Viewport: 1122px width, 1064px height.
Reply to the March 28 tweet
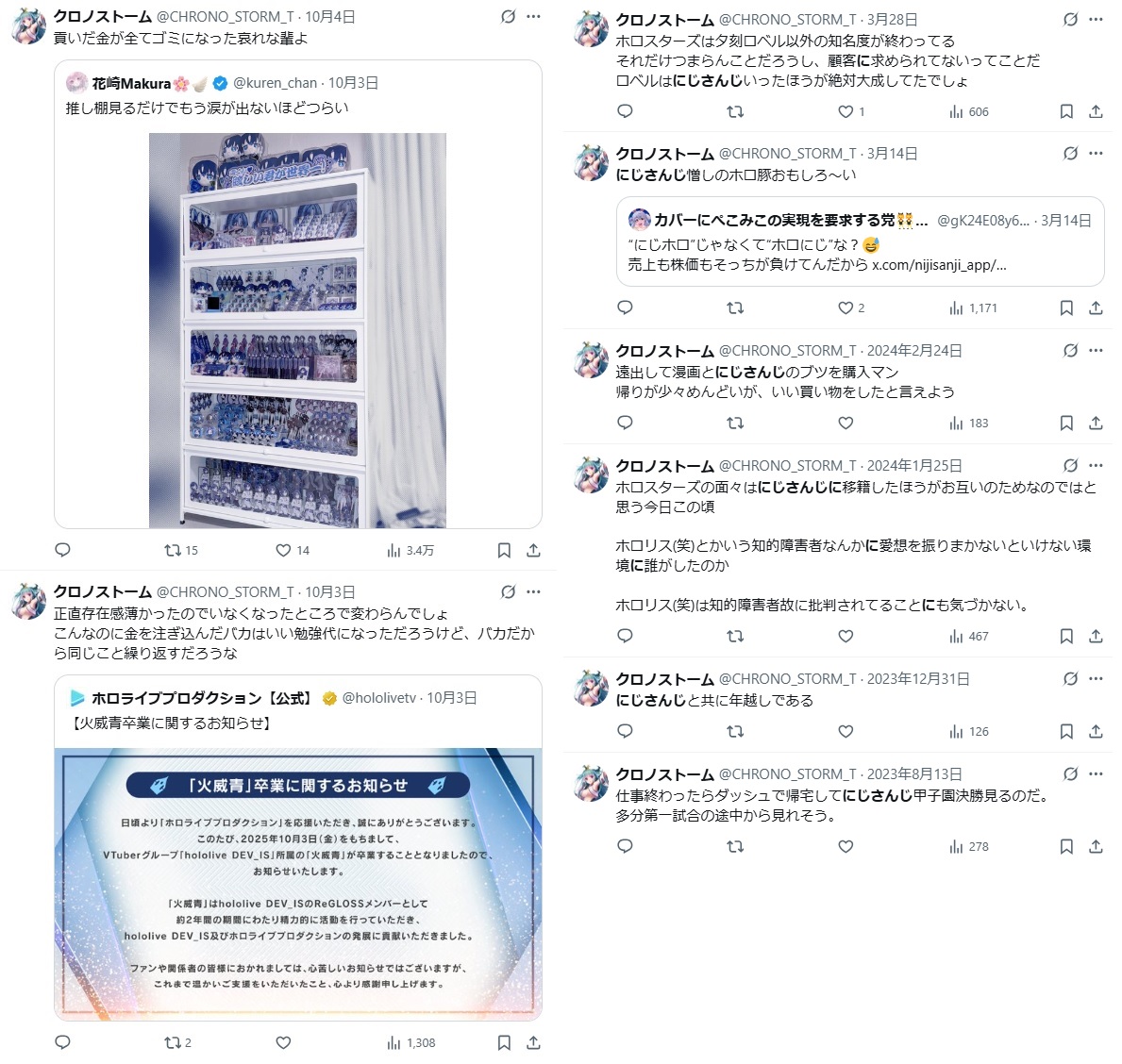coord(625,111)
